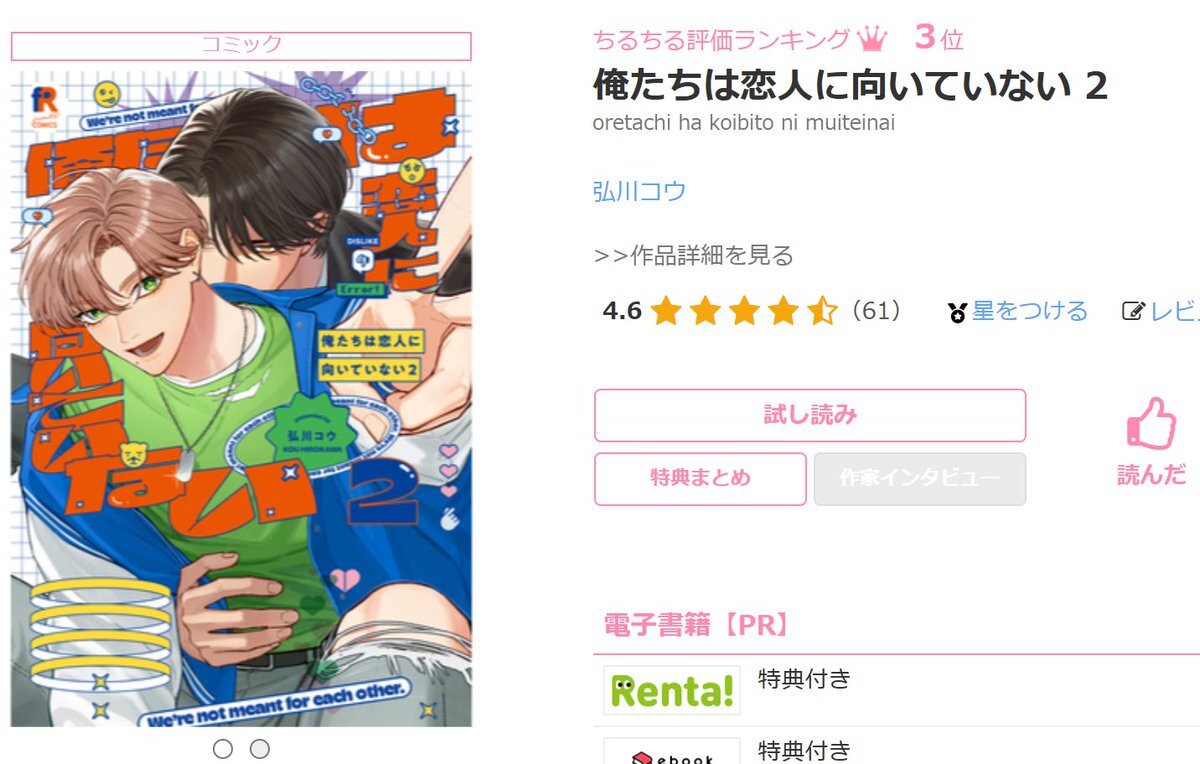Expand details via >>作品詳細を見る
Screen dimensions: 1200x764
(x=694, y=255)
